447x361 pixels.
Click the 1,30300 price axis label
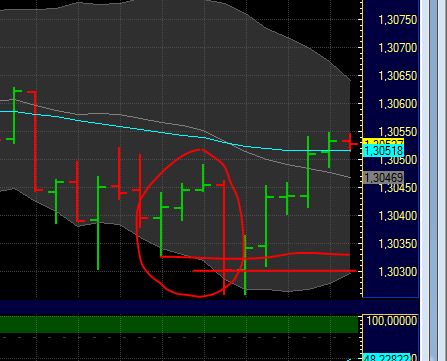(x=398, y=271)
